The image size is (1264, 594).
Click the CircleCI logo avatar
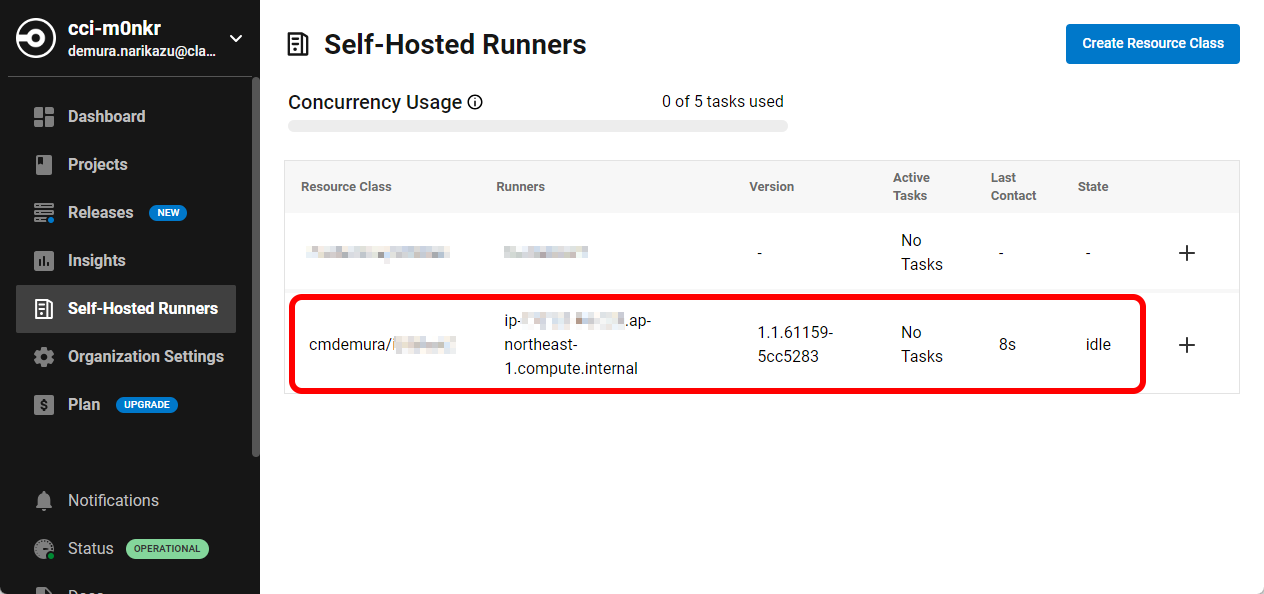point(34,38)
